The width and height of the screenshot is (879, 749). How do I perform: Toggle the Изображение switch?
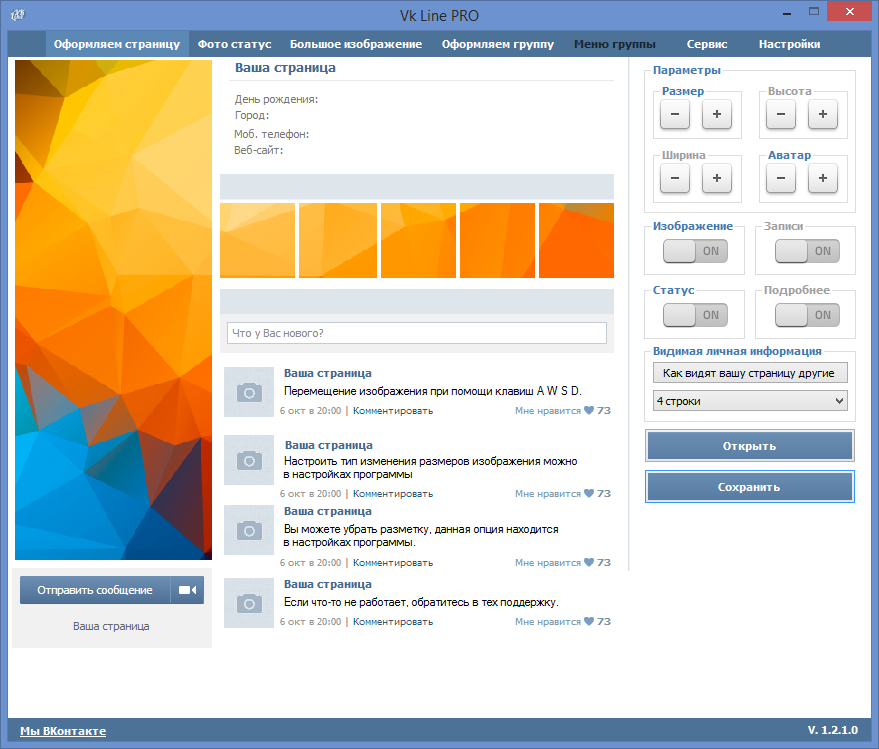pos(695,251)
